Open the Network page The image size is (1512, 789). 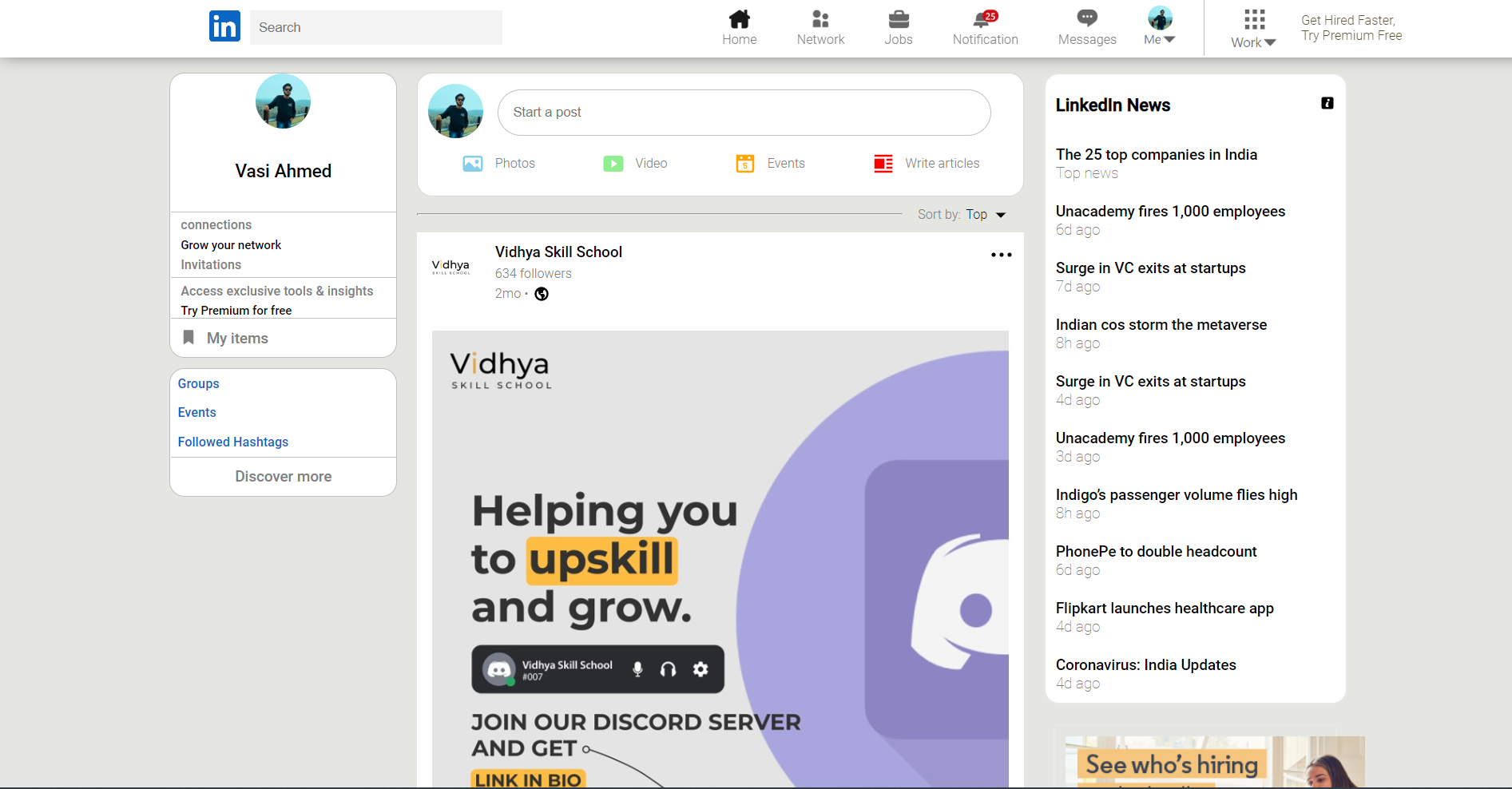coord(820,26)
